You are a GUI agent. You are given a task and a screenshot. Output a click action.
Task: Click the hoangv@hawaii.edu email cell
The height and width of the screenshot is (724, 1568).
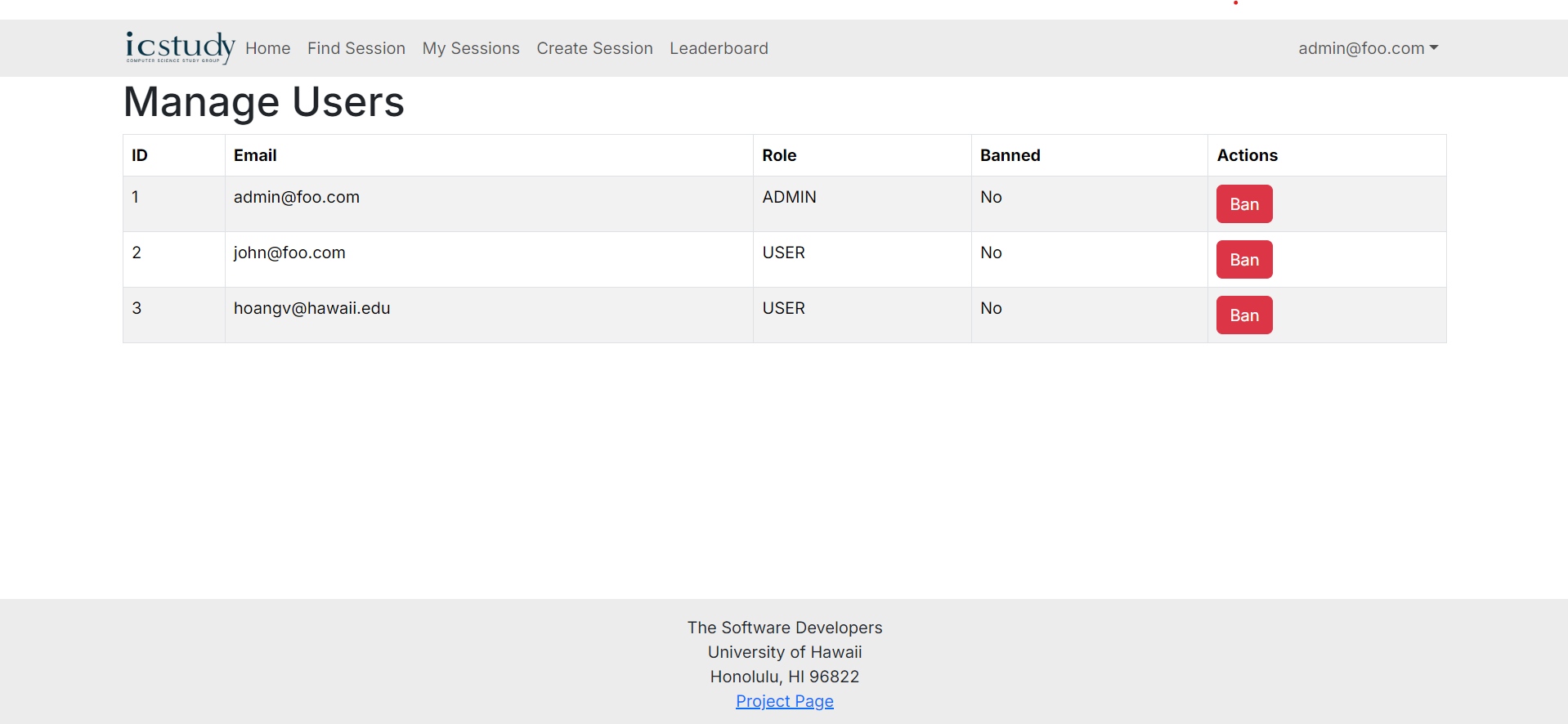click(311, 308)
